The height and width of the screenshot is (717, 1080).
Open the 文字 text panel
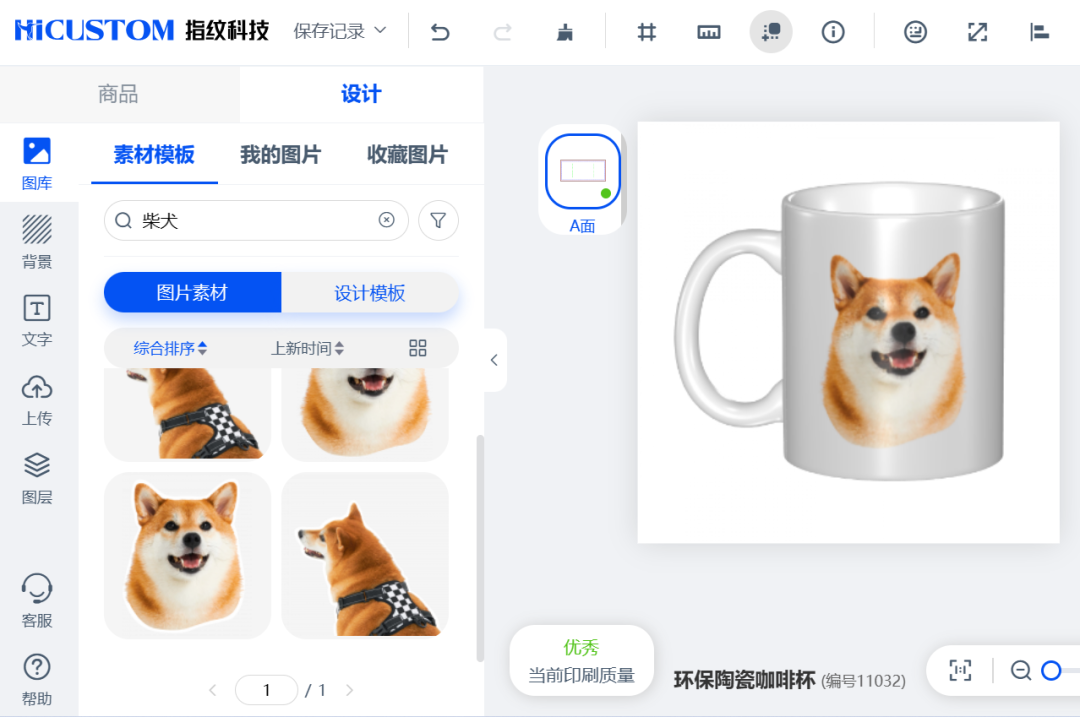[x=37, y=318]
